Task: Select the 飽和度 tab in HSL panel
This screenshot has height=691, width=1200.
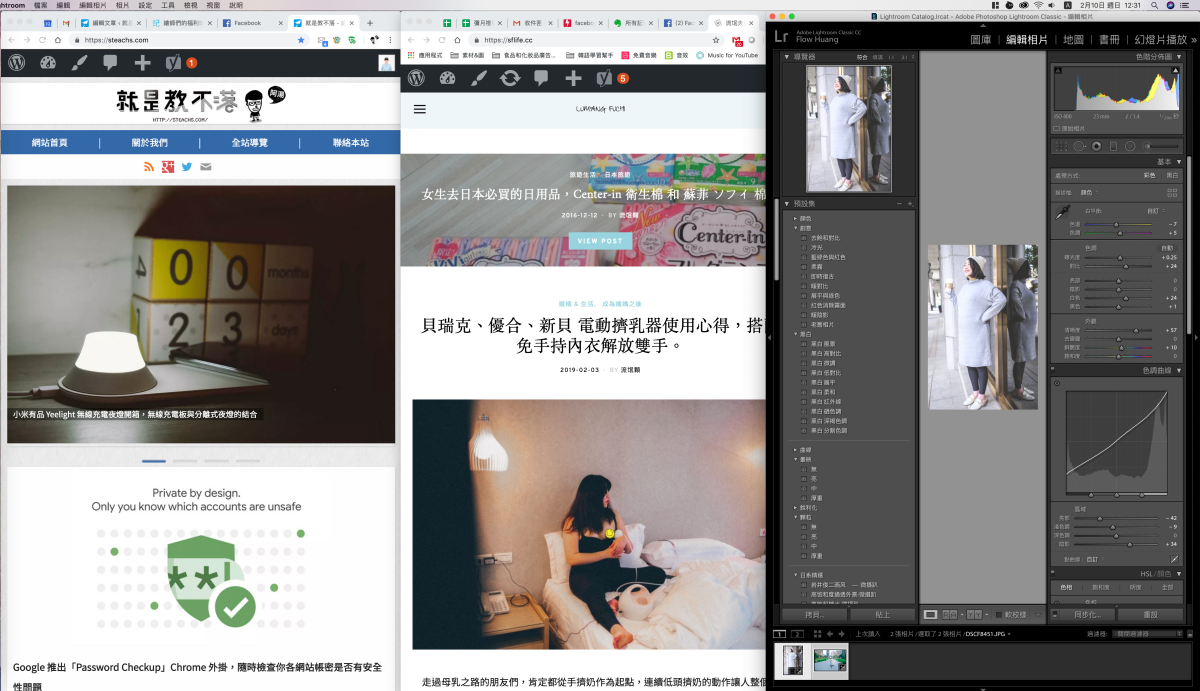Action: tap(1100, 588)
